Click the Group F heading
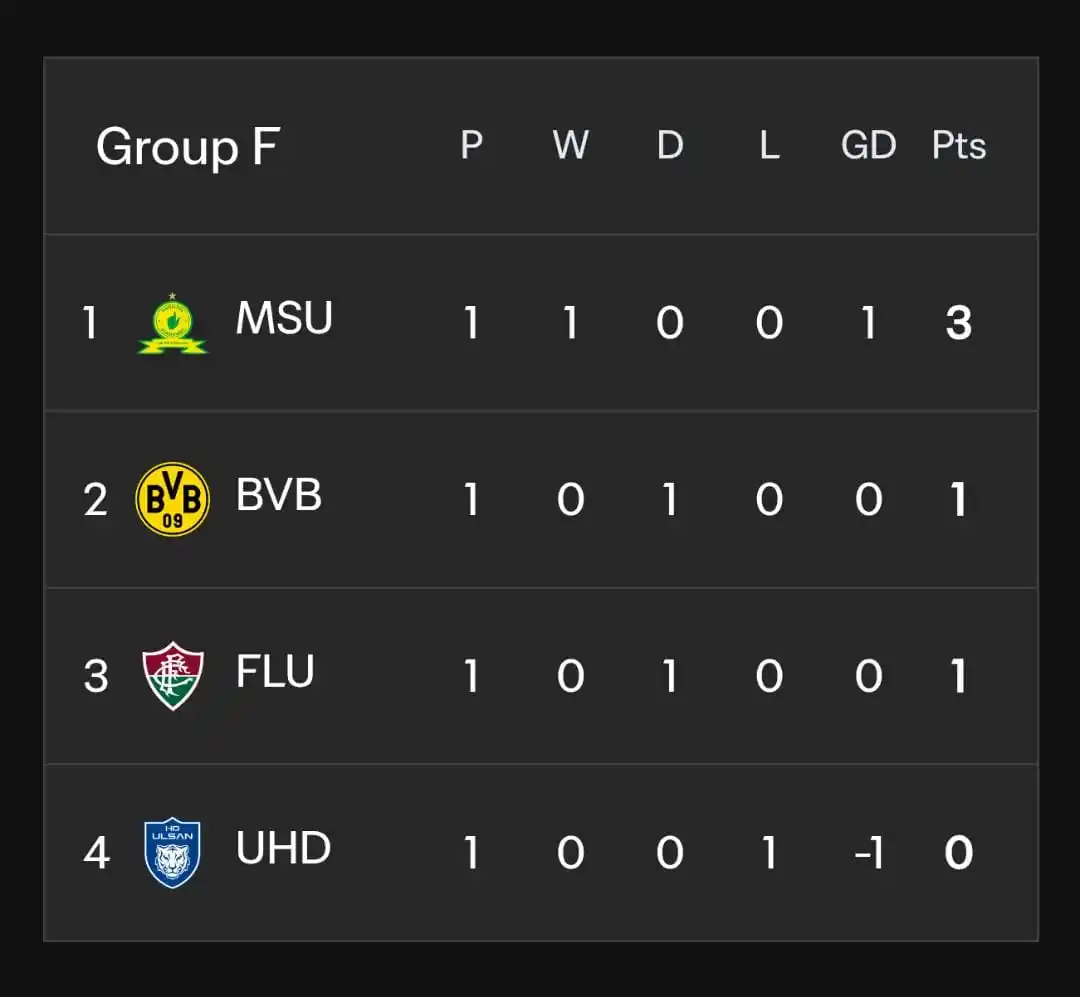This screenshot has width=1080, height=997. coord(188,147)
